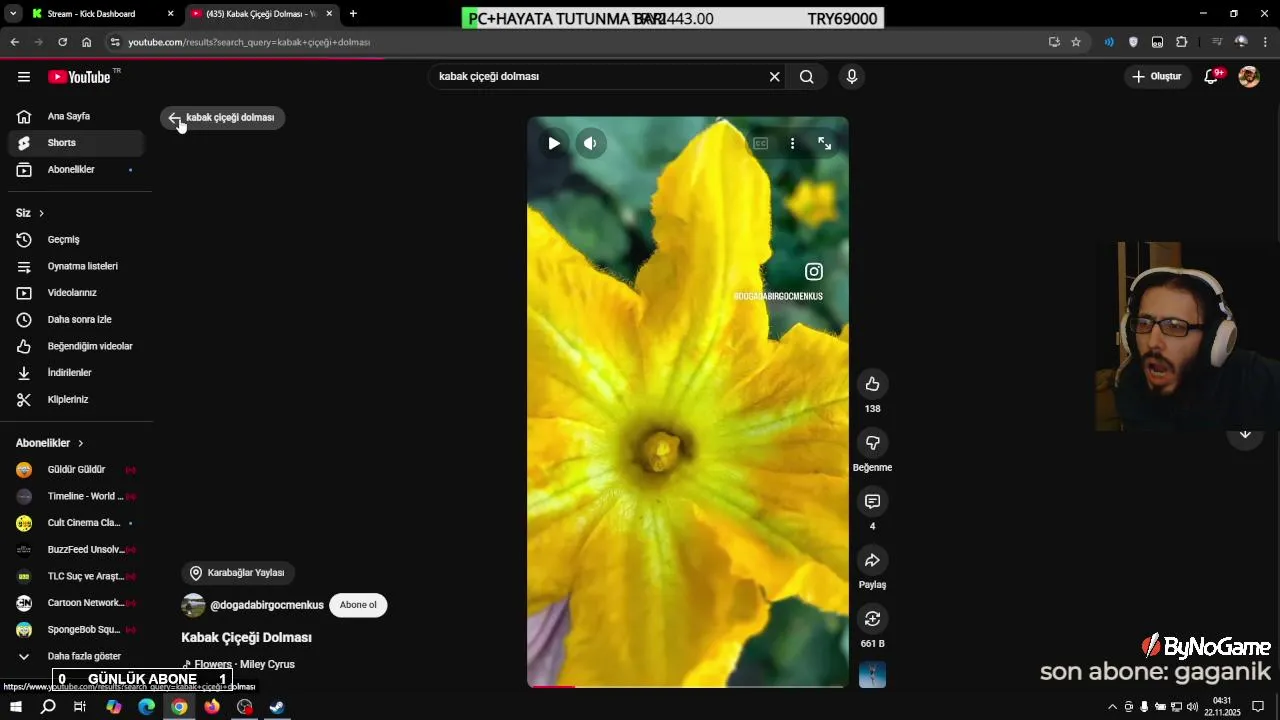
Task: Open BuzzFeed Unsolv... channel
Action: tap(76, 550)
